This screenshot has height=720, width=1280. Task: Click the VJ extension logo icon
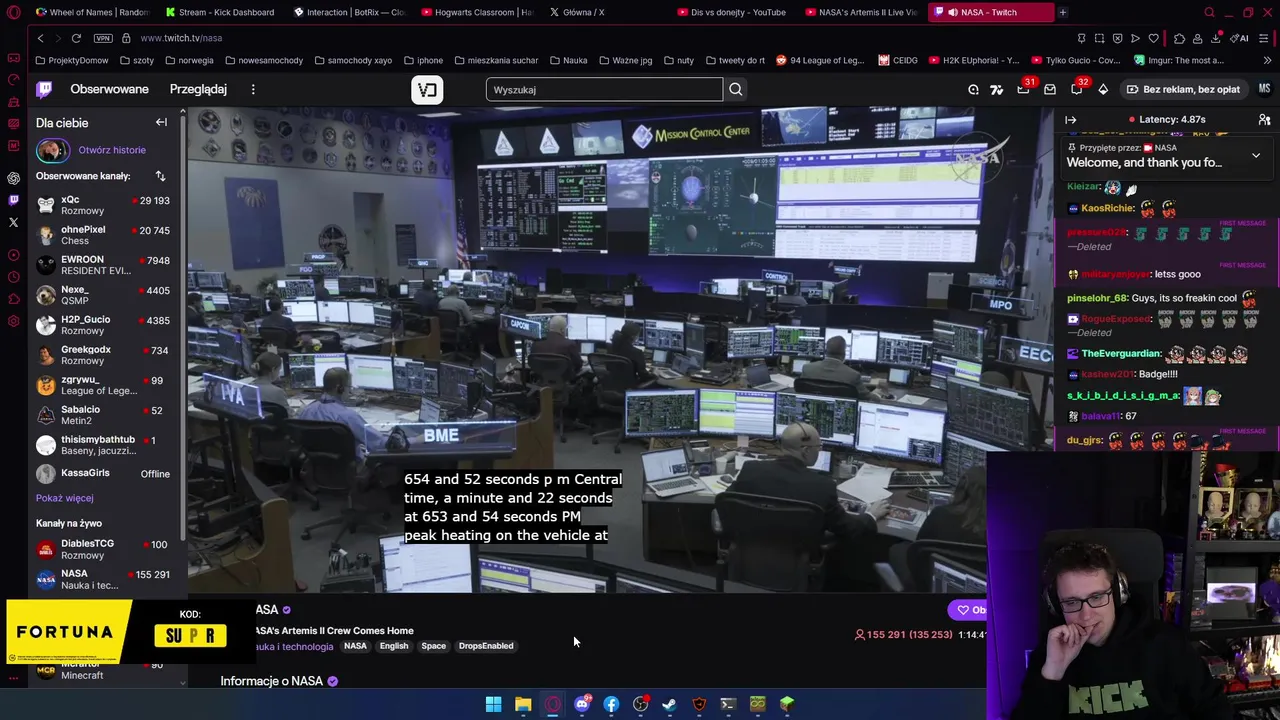tap(427, 89)
